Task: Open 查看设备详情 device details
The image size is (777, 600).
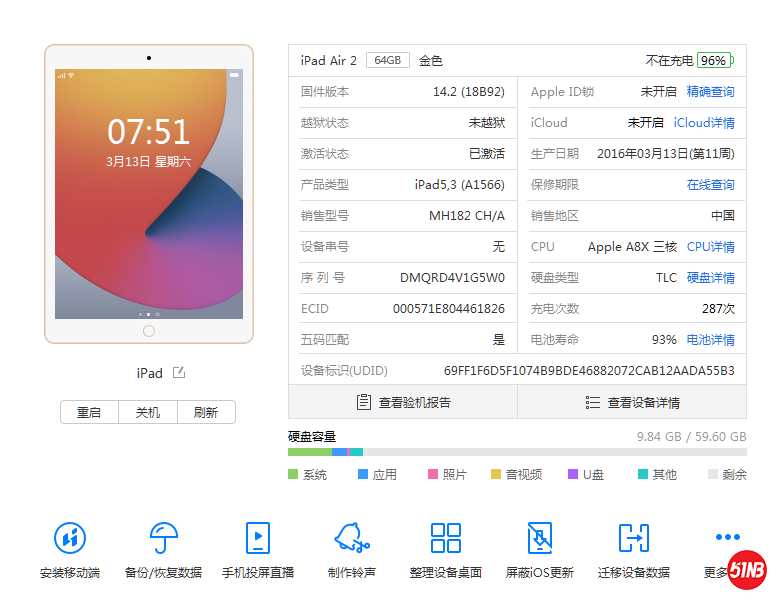Action: coord(632,402)
